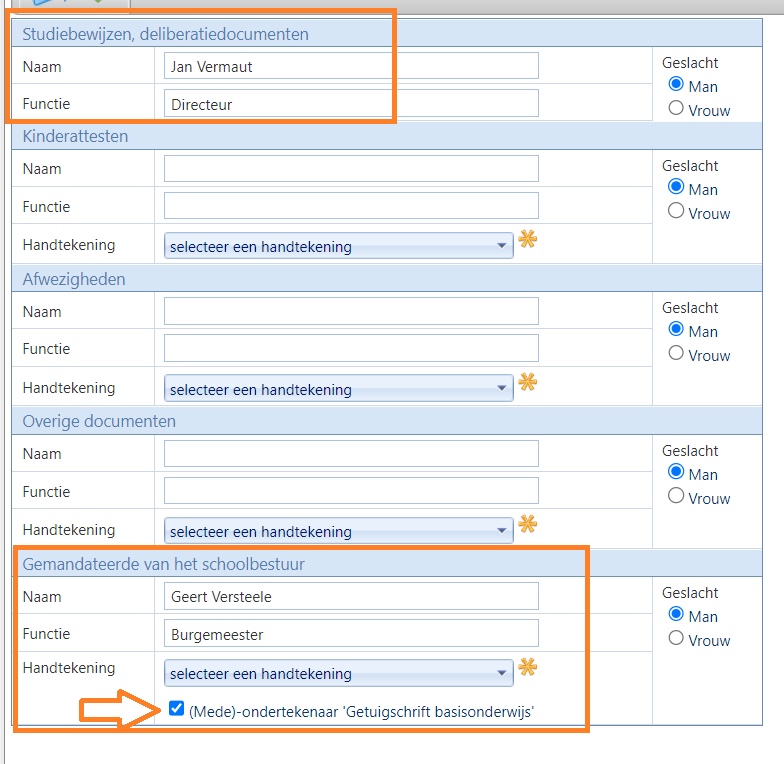Click the asterisk icon beside Afwezigheden Handtekening
The height and width of the screenshot is (764, 784).
(x=528, y=382)
